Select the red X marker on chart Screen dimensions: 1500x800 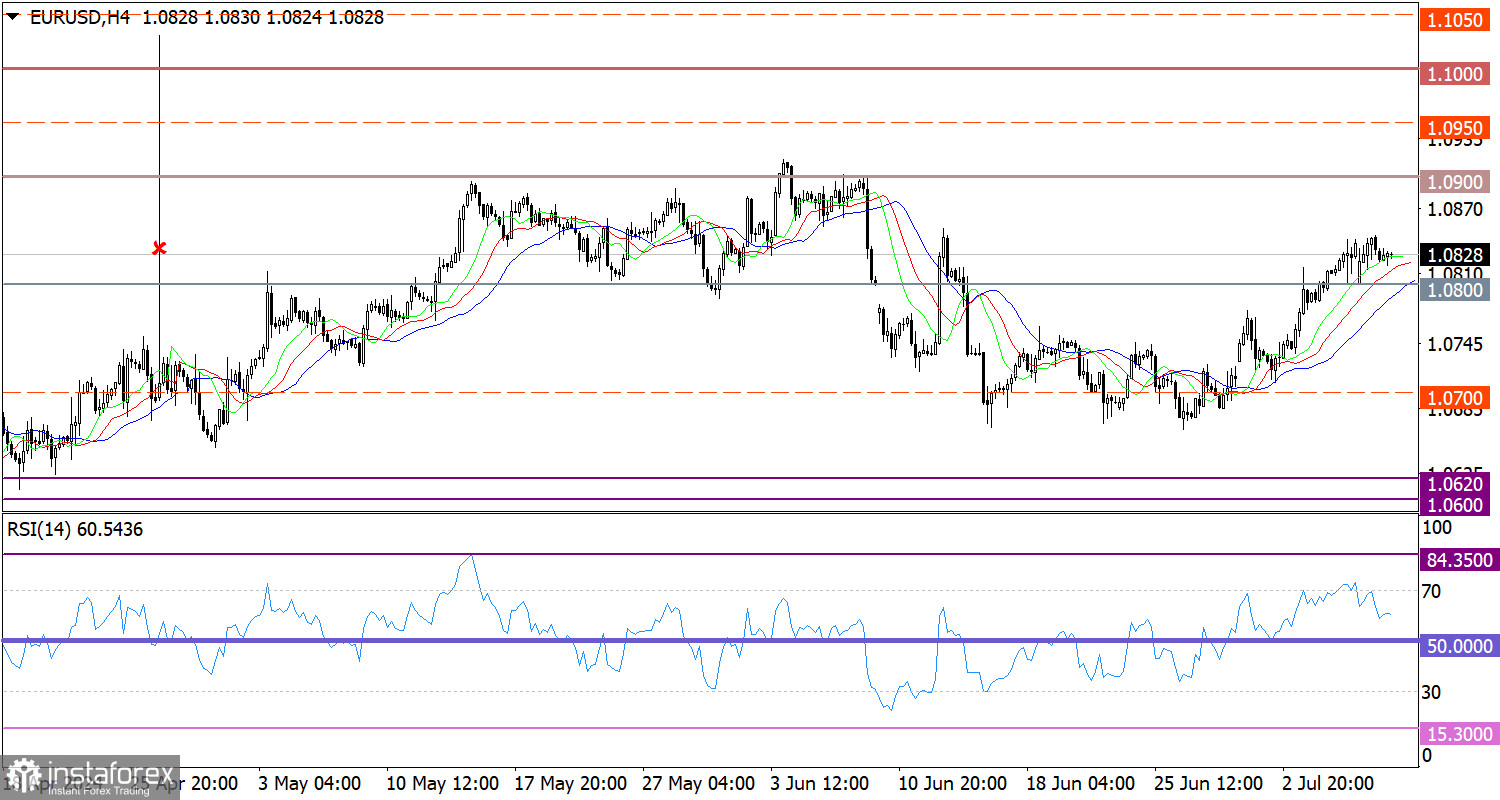[x=159, y=248]
